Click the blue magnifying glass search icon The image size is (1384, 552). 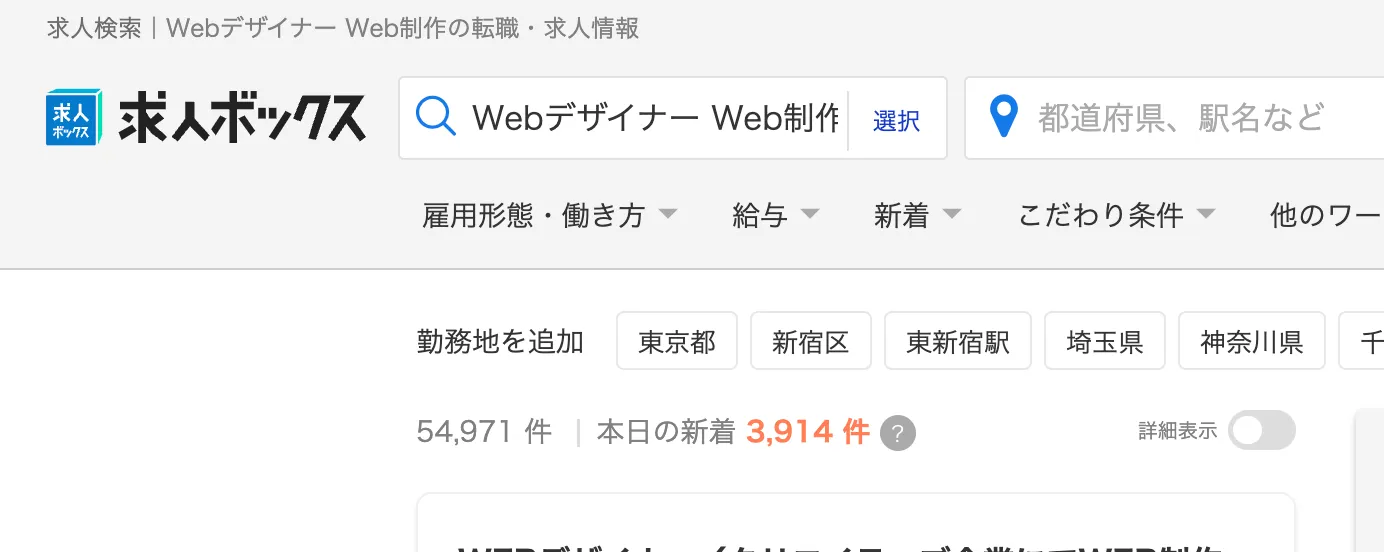point(435,117)
